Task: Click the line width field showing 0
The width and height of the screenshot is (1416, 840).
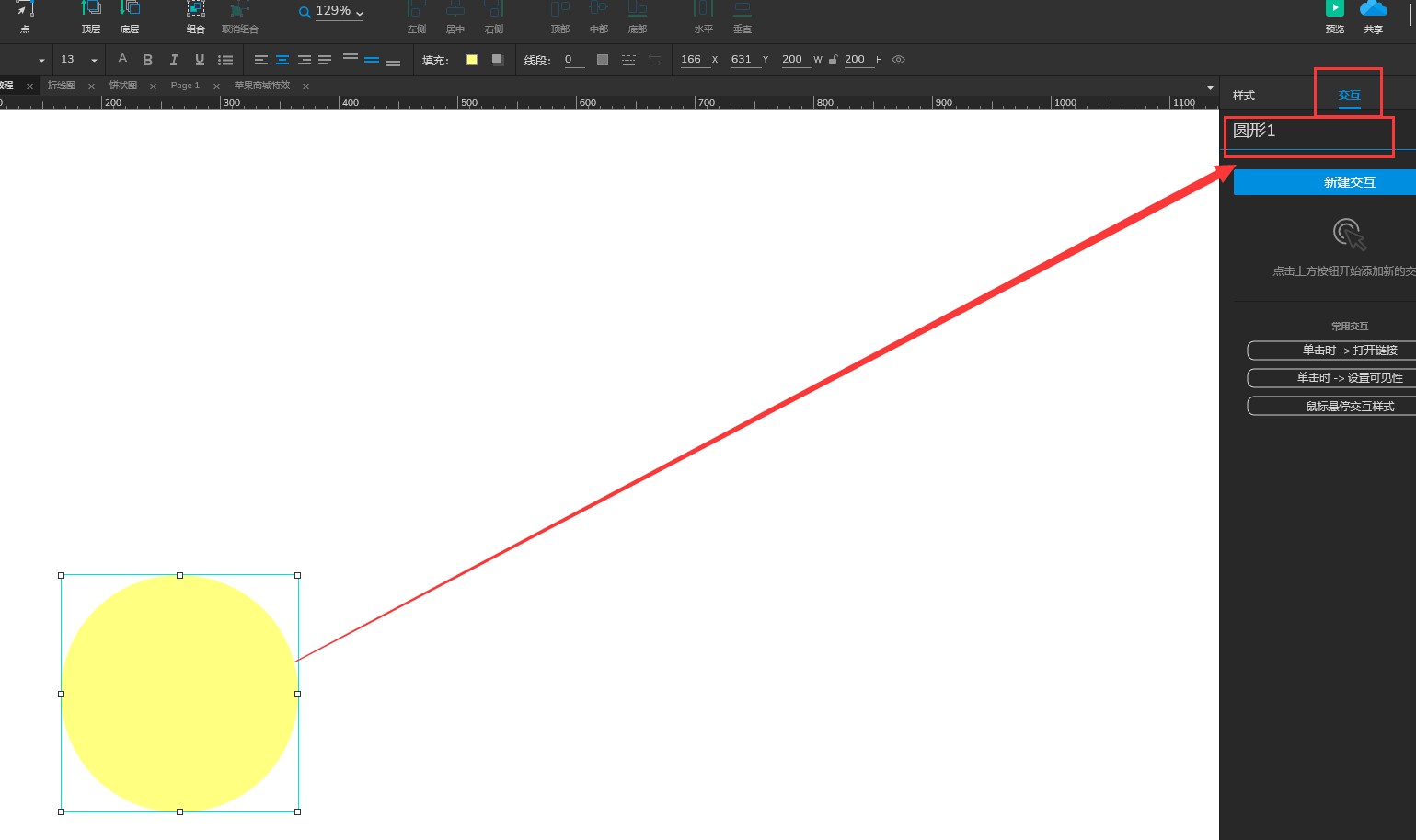Action: (x=574, y=60)
